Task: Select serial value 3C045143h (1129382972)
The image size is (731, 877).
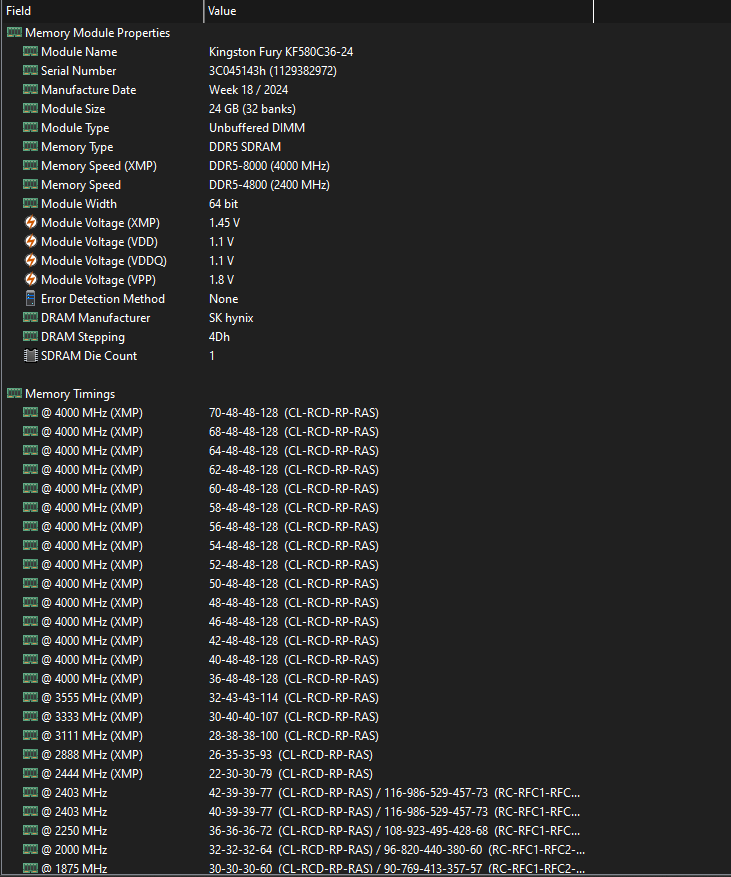Action: point(273,71)
